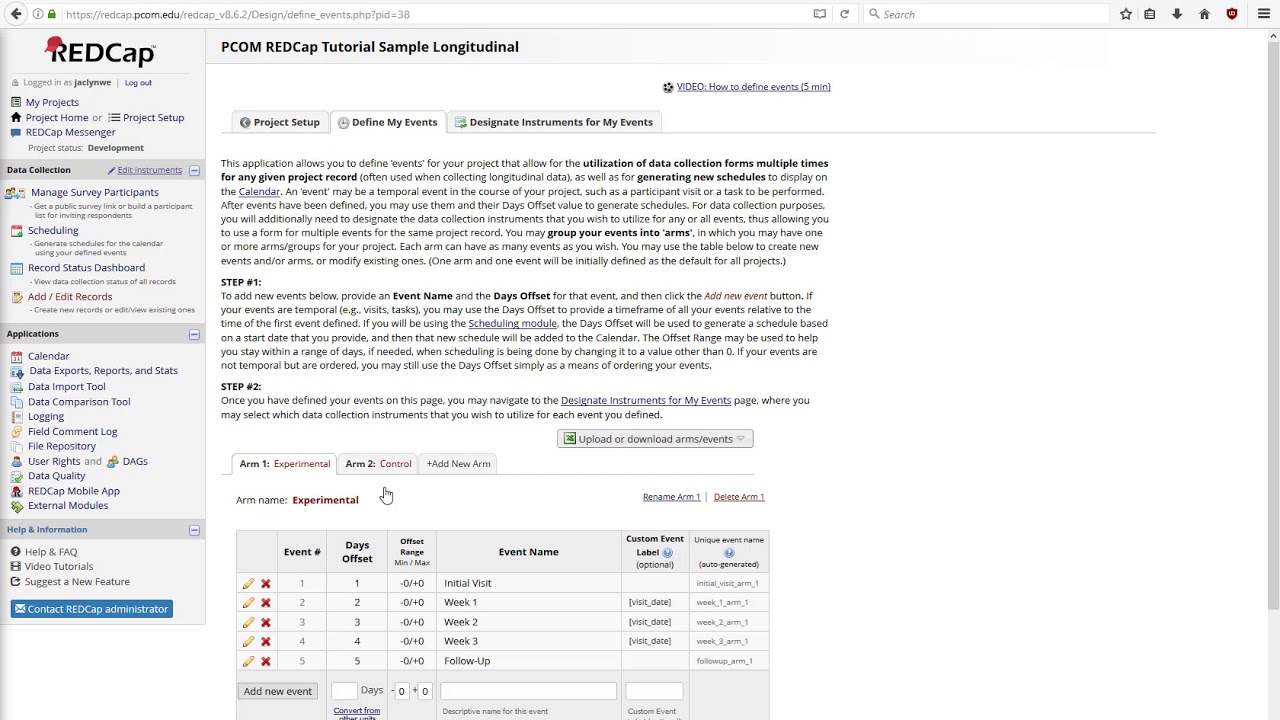1280x720 pixels.
Task: Open Upload or download arrms/events dropdown
Action: 655,439
